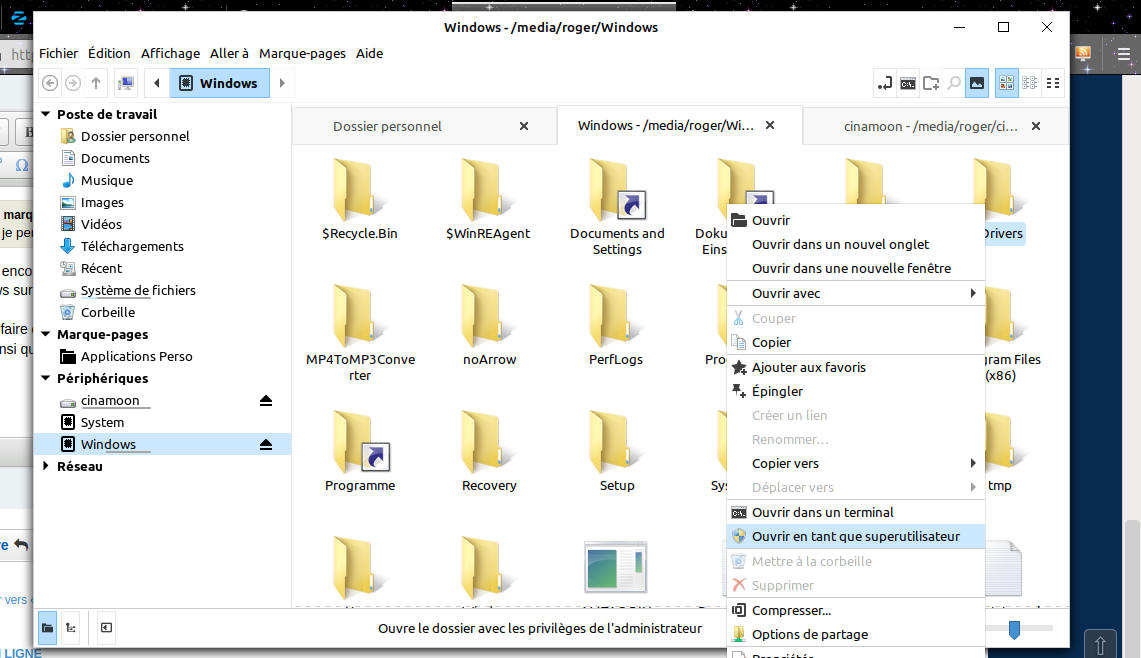1141x658 pixels.
Task: Hide the sidebar using the status bar button
Action: pos(106,628)
